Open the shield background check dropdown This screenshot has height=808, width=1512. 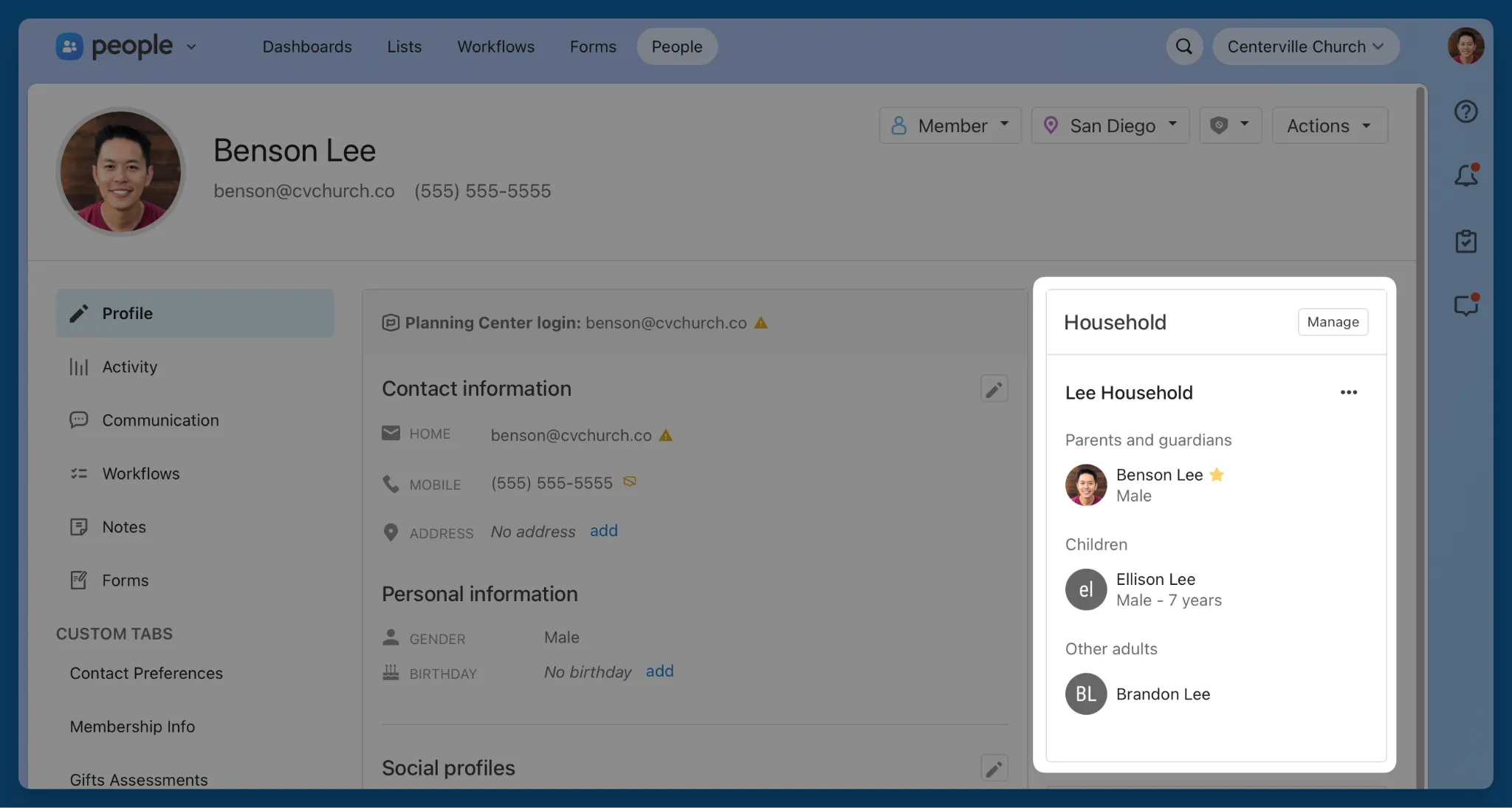pos(1230,126)
